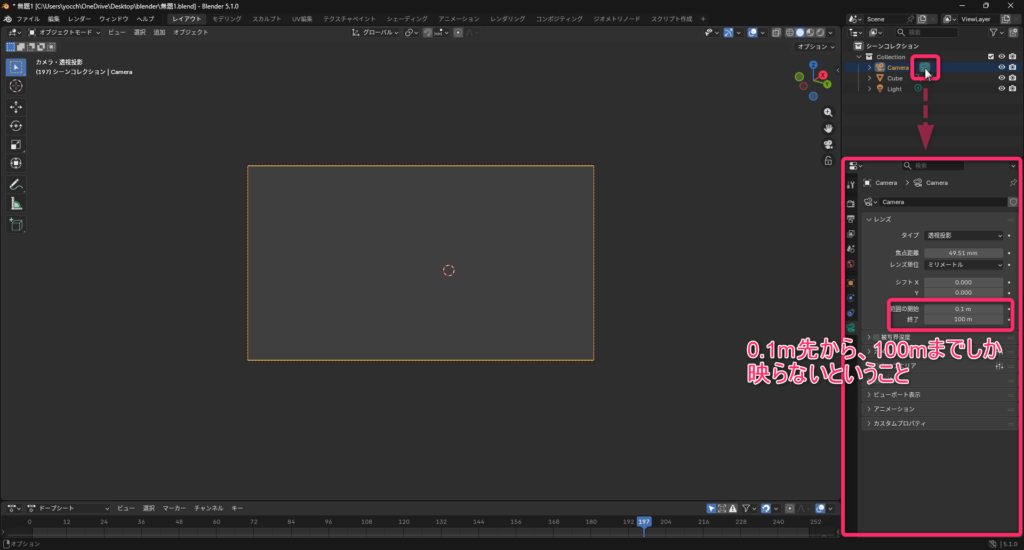Select the Rotate tool in the left toolbar
The width and height of the screenshot is (1024, 550).
[x=16, y=125]
